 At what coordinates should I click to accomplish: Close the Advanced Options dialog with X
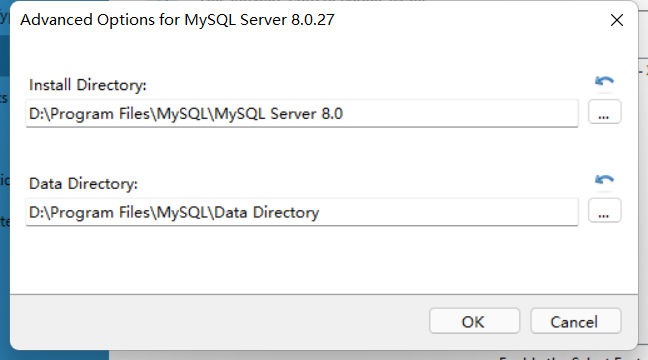point(617,20)
